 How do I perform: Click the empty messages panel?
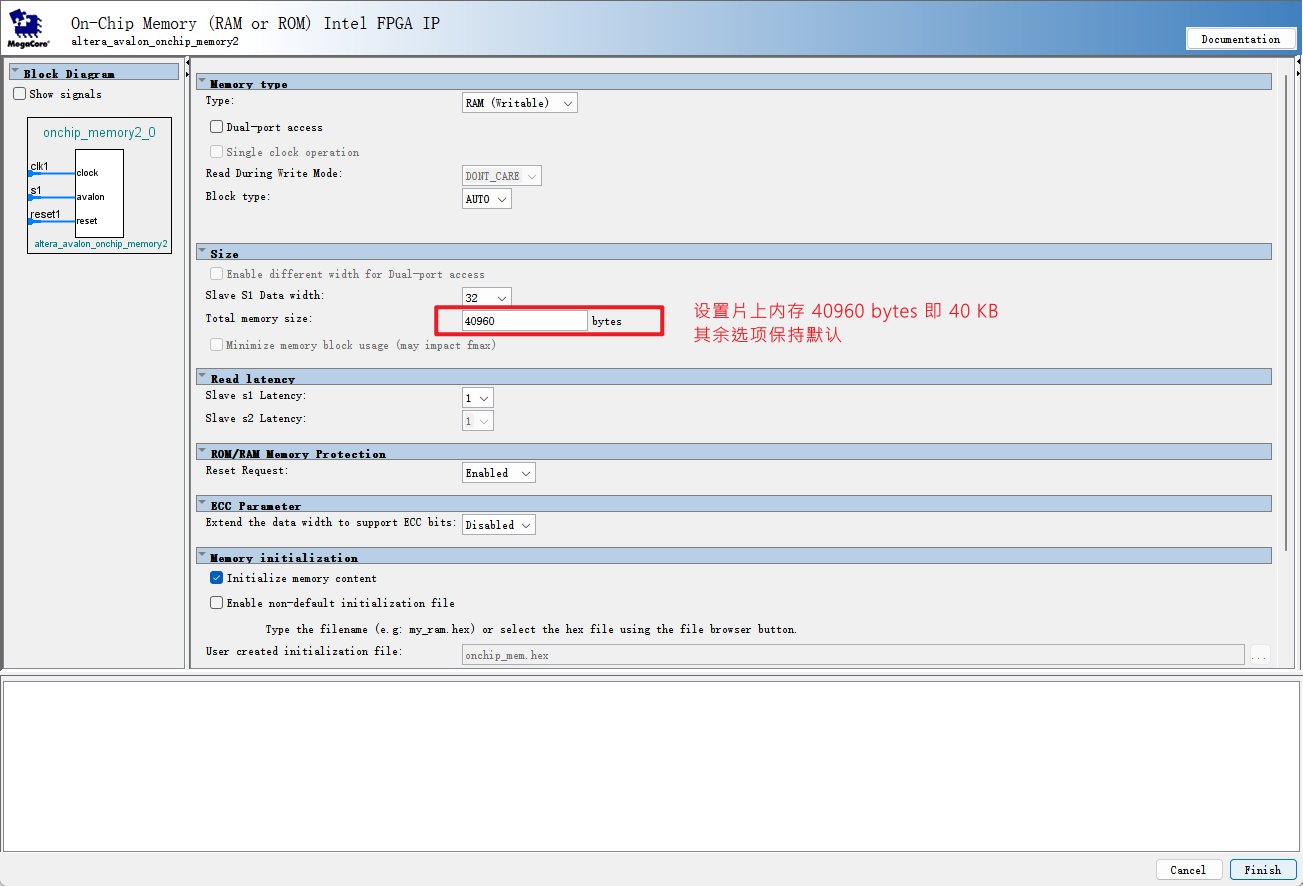pyautogui.click(x=651, y=766)
